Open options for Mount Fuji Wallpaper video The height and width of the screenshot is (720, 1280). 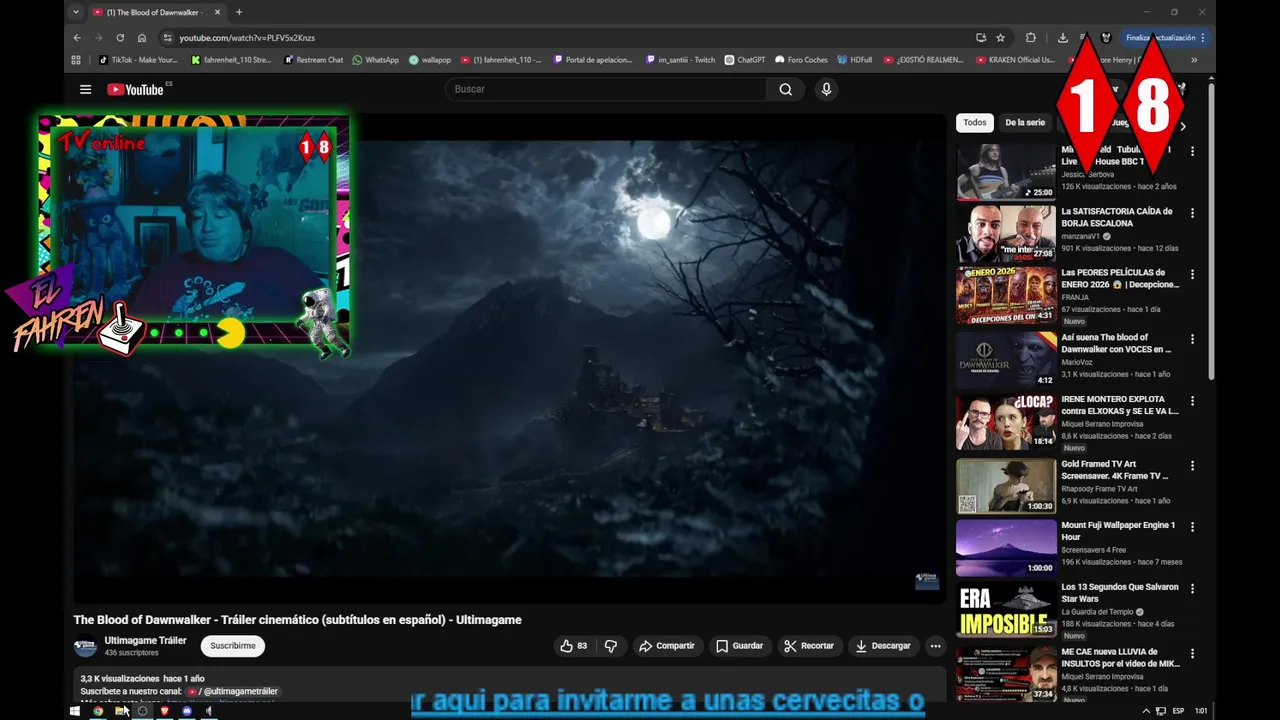click(x=1192, y=527)
